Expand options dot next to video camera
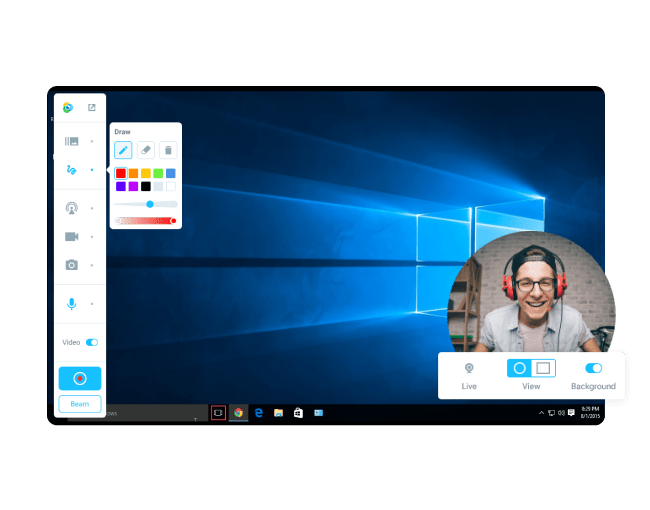The height and width of the screenshot is (510, 650). pos(92,237)
